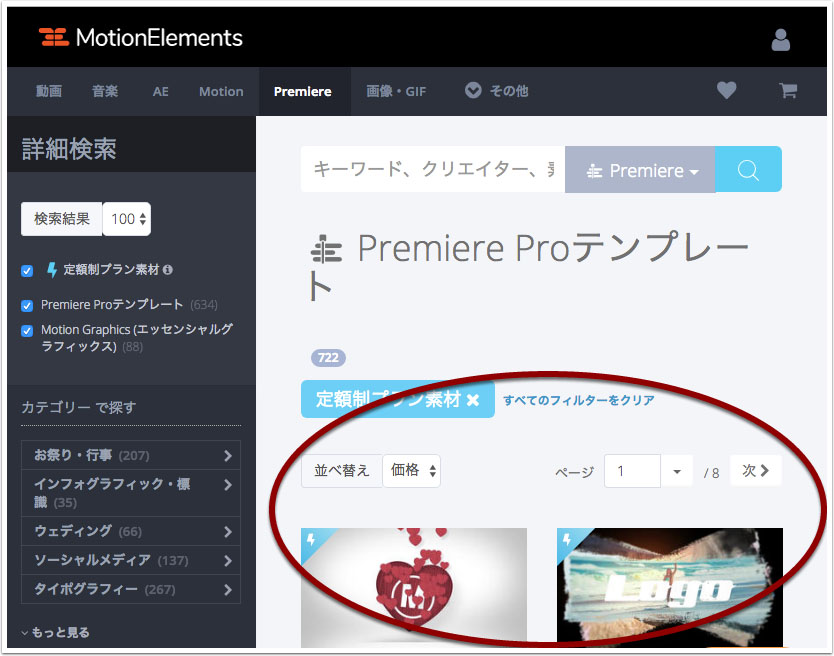Switch to the AE tab
The height and width of the screenshot is (656, 834).
click(161, 92)
